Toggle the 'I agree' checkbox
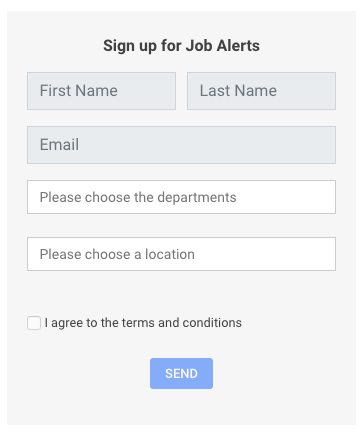This screenshot has width=364, height=433. tap(34, 323)
